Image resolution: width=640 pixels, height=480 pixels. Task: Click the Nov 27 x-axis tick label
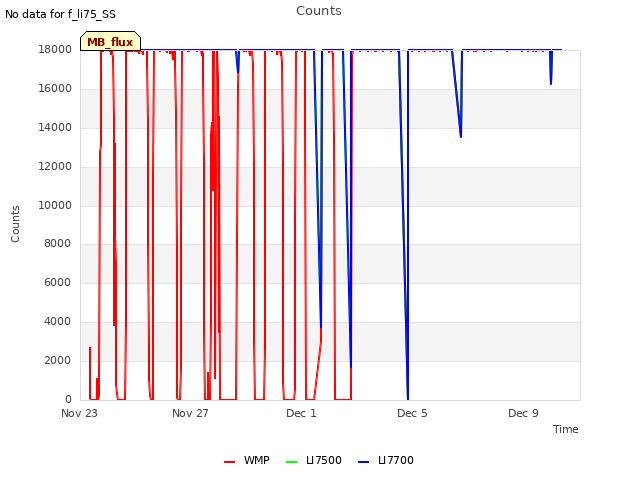click(190, 413)
